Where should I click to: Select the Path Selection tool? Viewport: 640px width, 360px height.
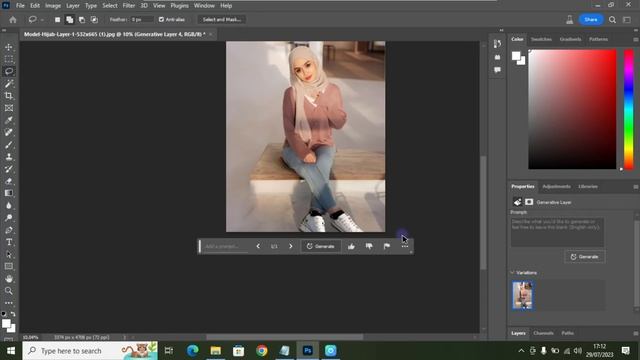(9, 254)
